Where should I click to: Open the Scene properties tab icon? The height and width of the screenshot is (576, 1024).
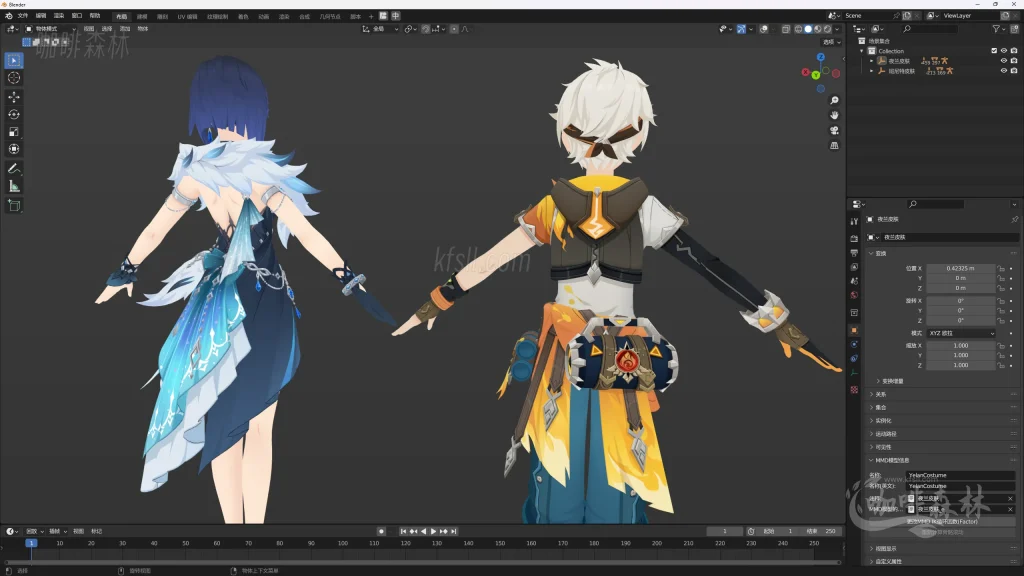tap(854, 281)
